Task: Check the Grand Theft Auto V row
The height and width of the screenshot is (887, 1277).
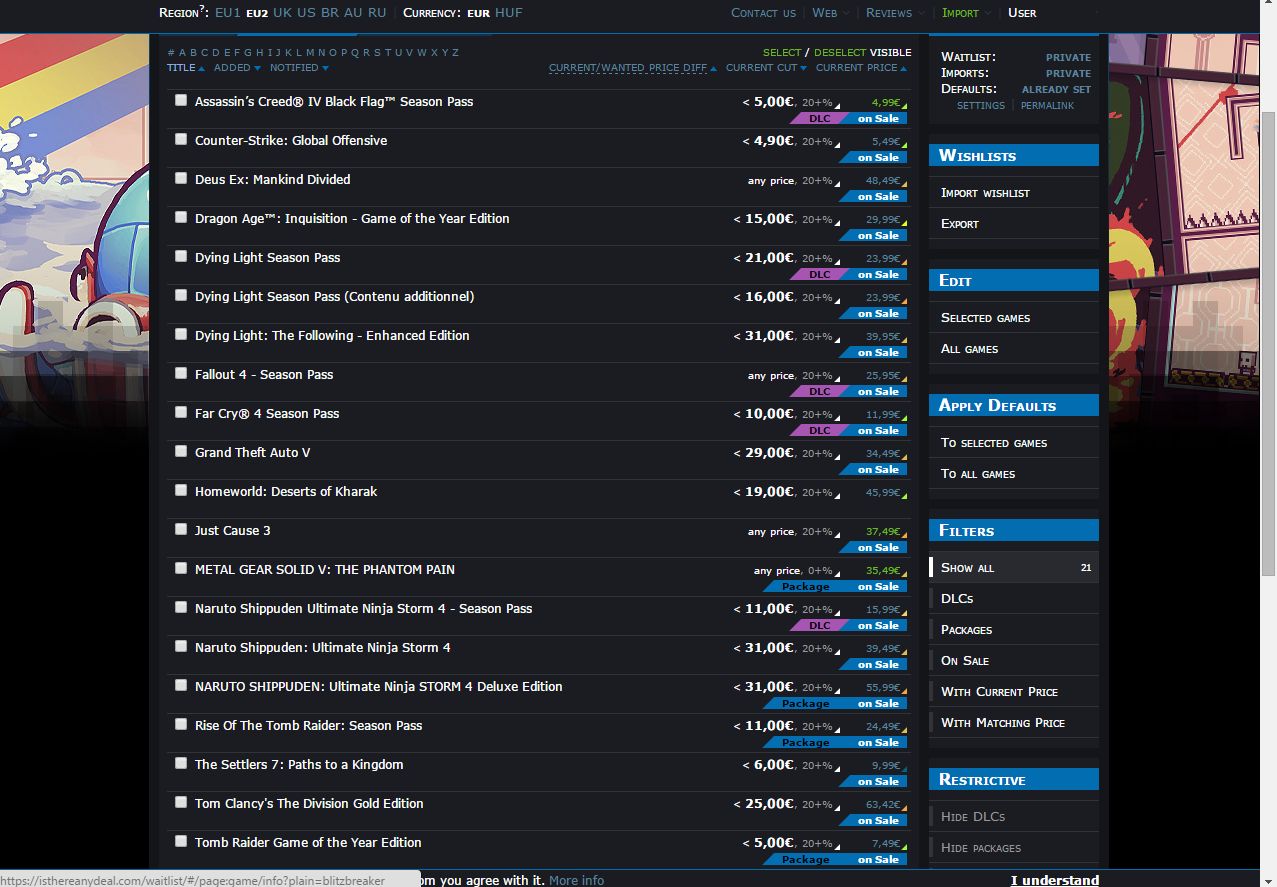Action: click(181, 451)
